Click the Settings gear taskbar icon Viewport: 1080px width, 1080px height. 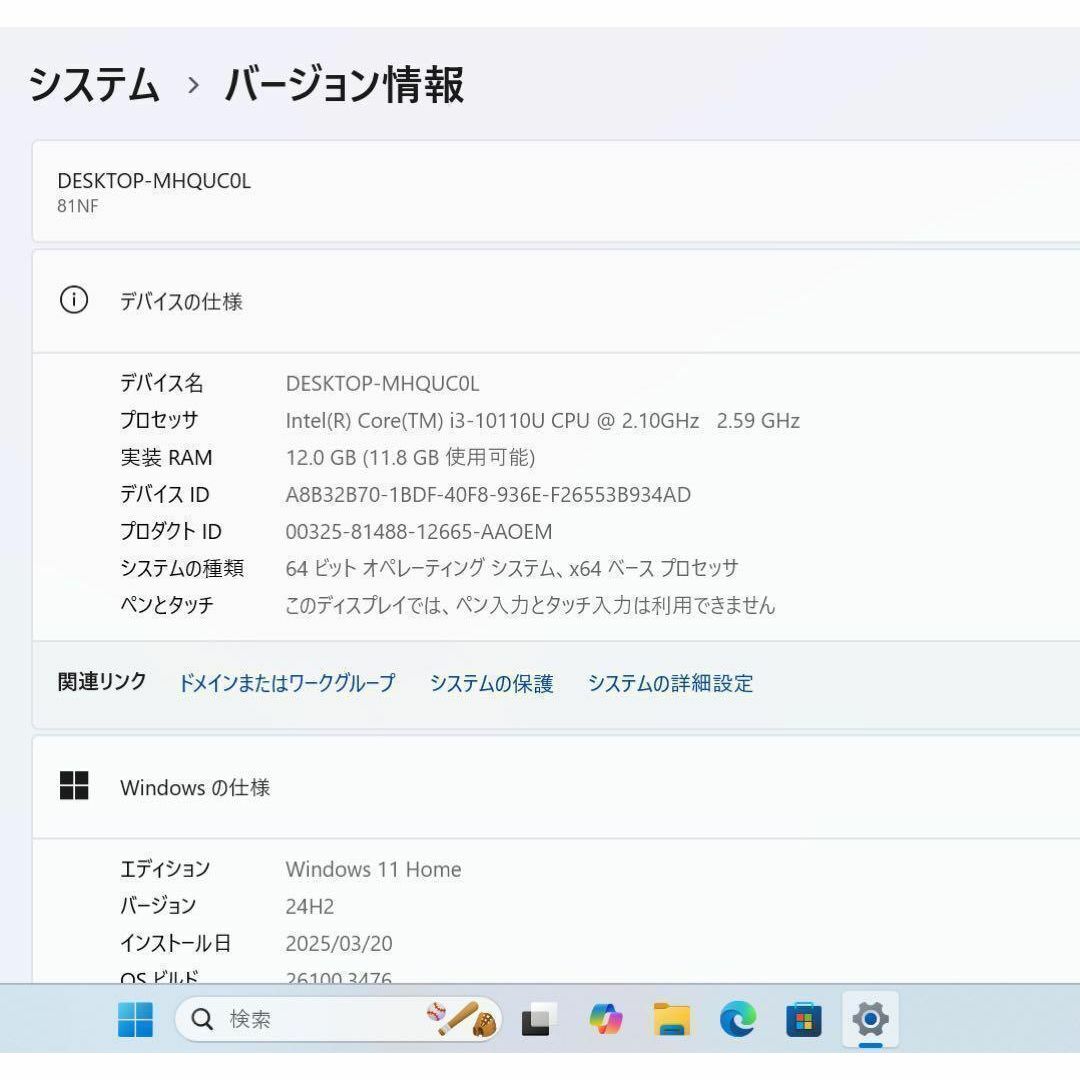tap(870, 1019)
